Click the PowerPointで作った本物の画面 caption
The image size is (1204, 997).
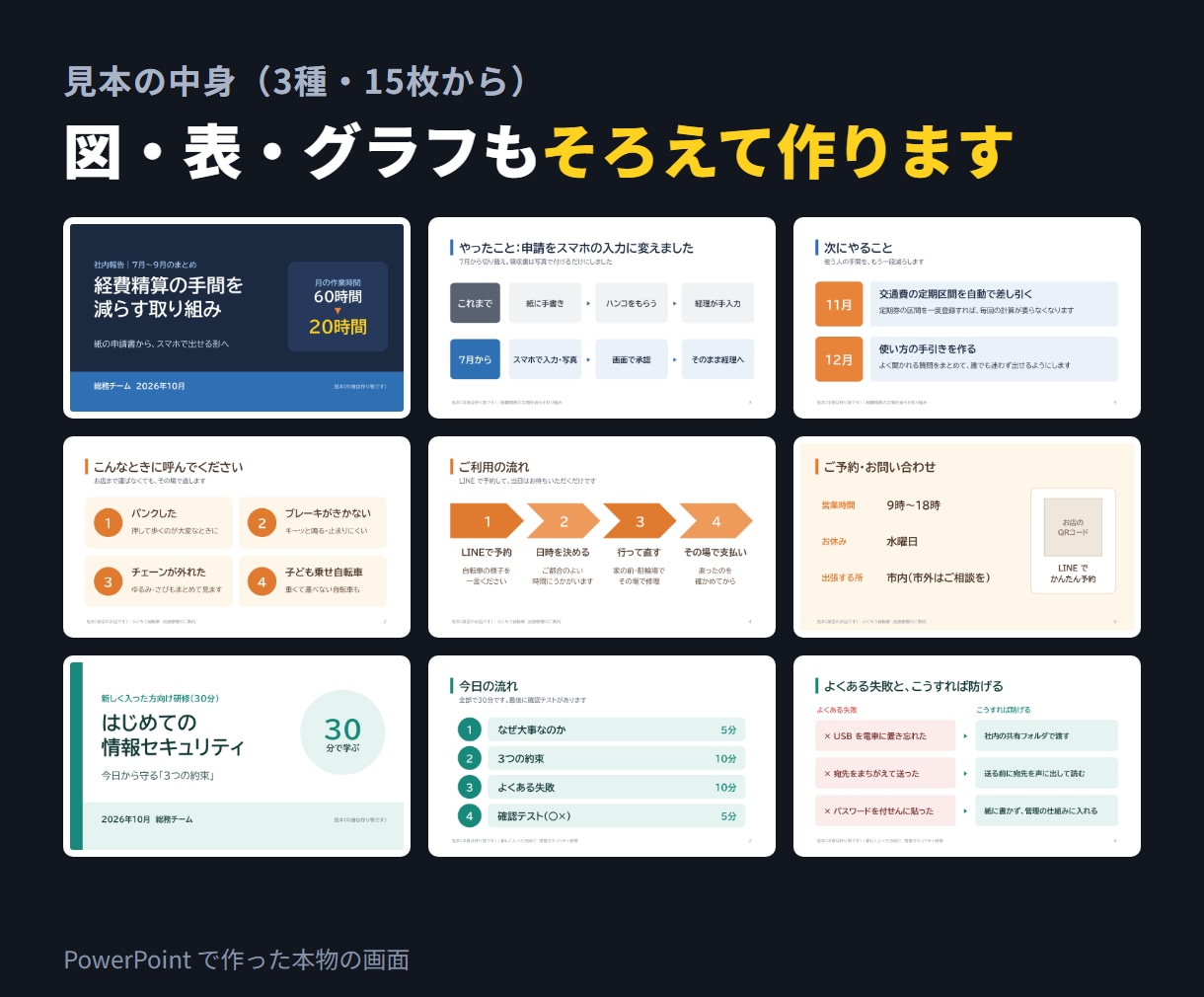pyautogui.click(x=236, y=959)
